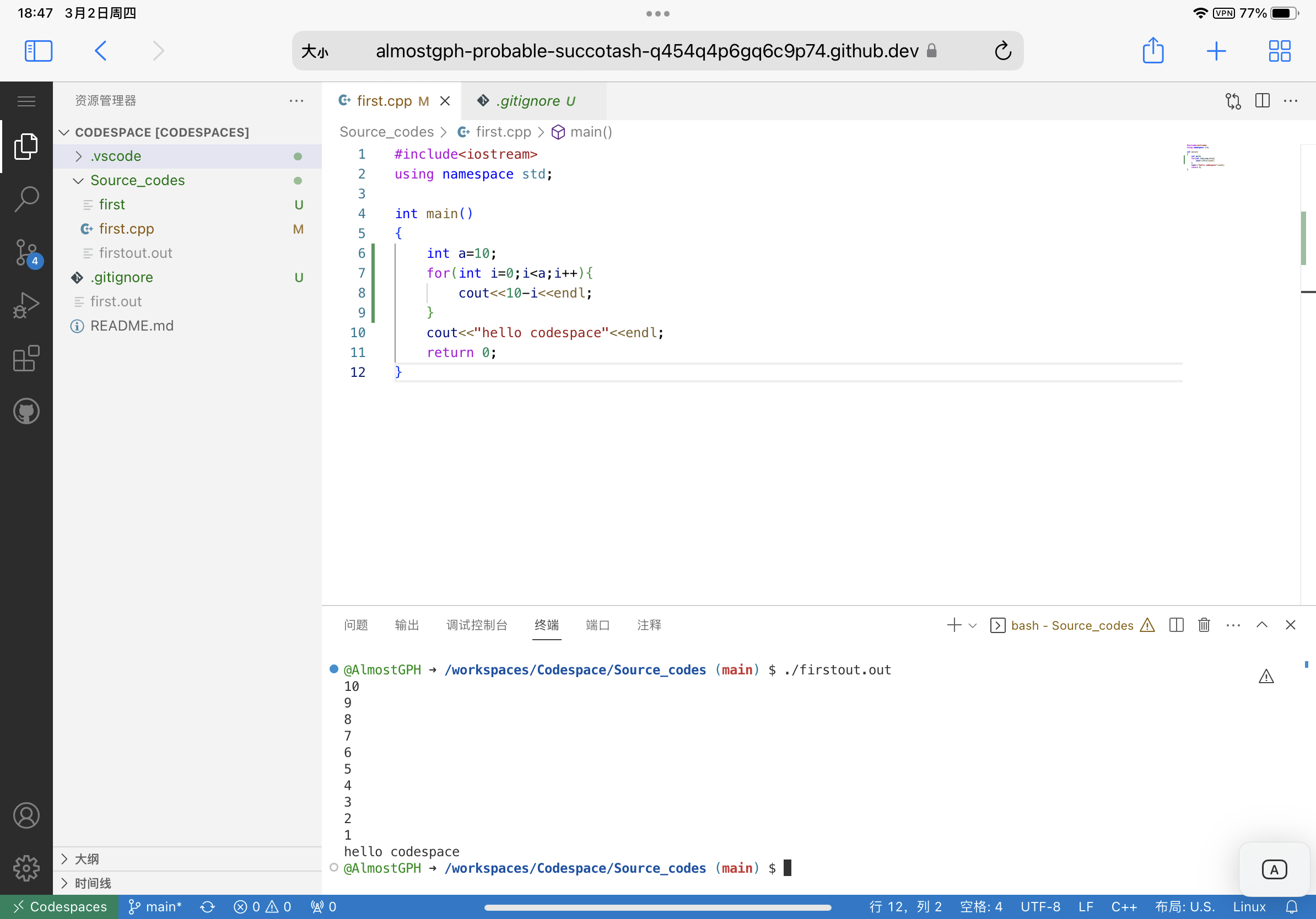Open the Extensions panel icon
Image resolution: width=1316 pixels, height=919 pixels.
pyautogui.click(x=26, y=358)
